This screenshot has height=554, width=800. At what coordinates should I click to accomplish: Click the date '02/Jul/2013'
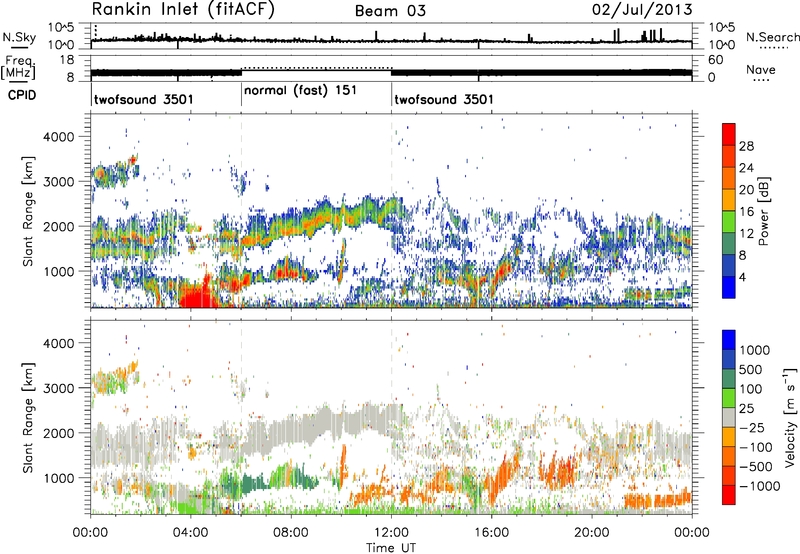point(642,10)
